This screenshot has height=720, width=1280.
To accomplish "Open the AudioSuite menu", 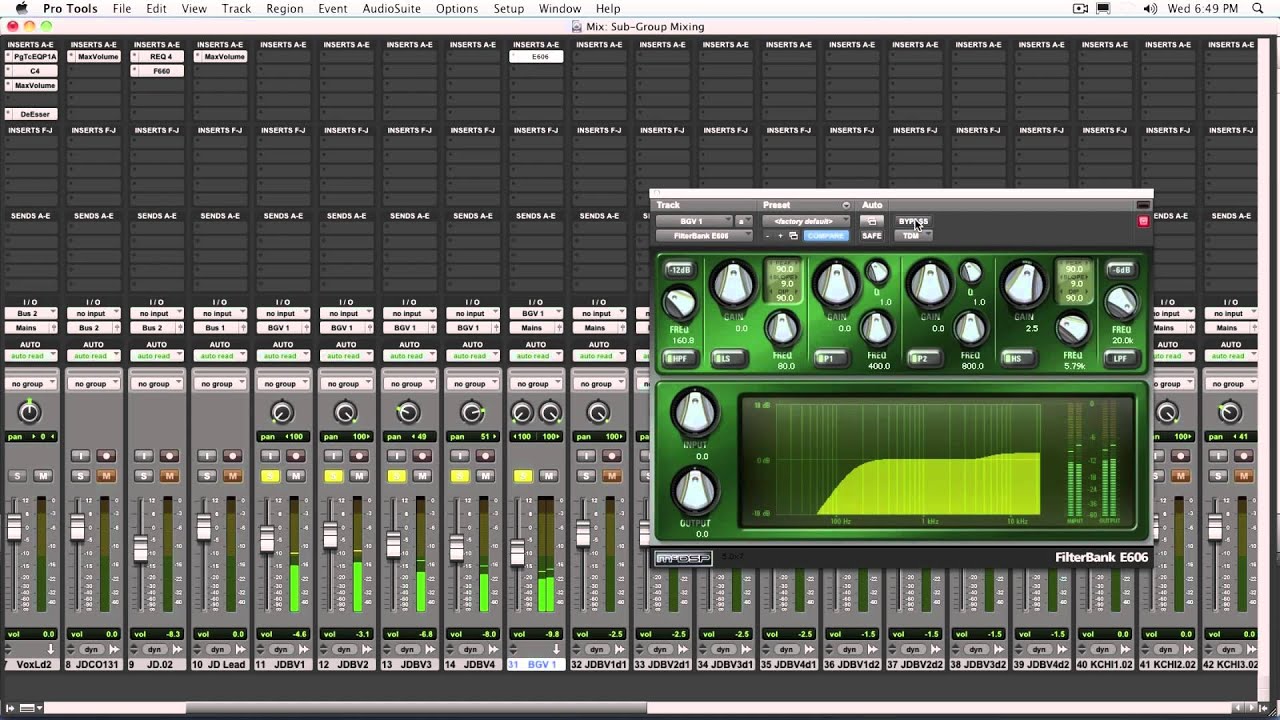I will coord(392,9).
